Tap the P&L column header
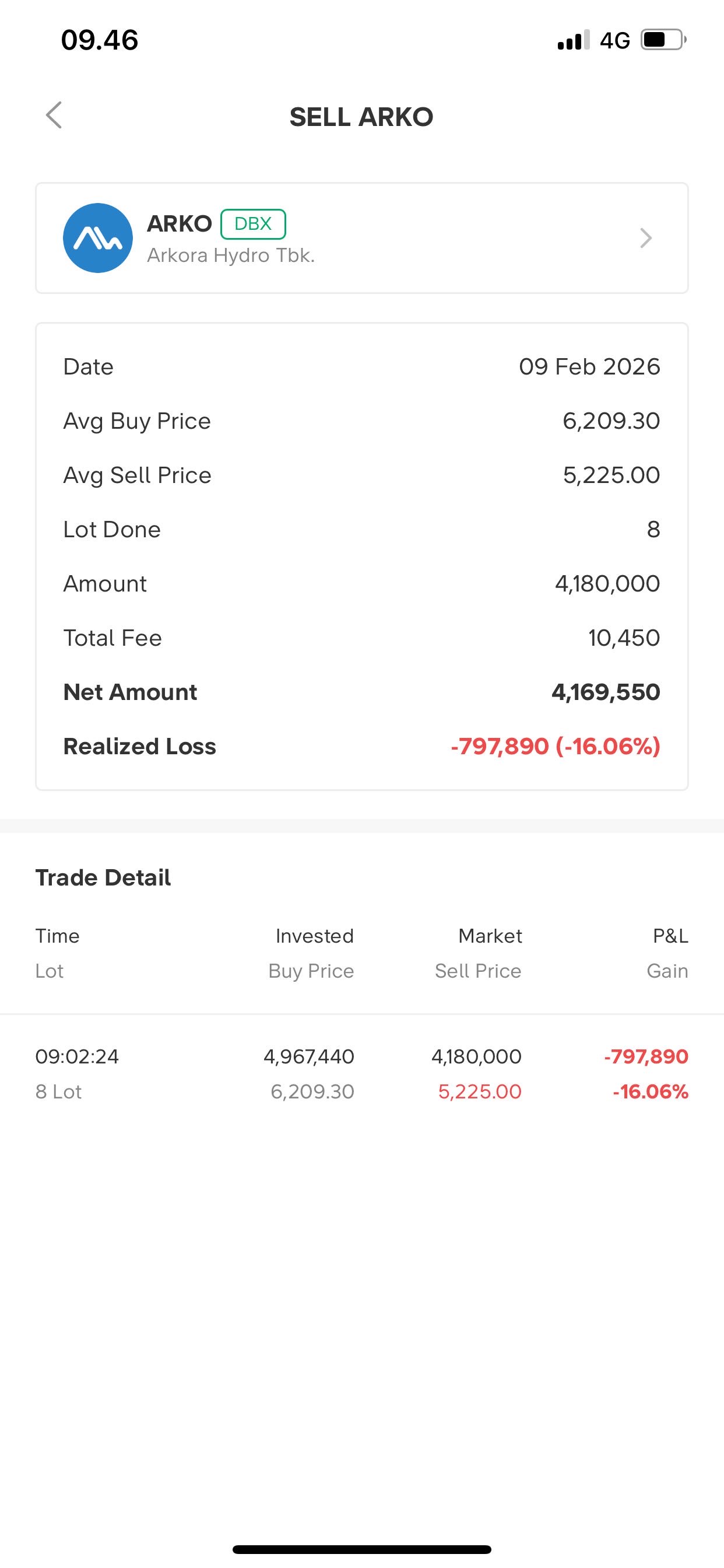Screen dimensions: 724x1568 pos(670,936)
